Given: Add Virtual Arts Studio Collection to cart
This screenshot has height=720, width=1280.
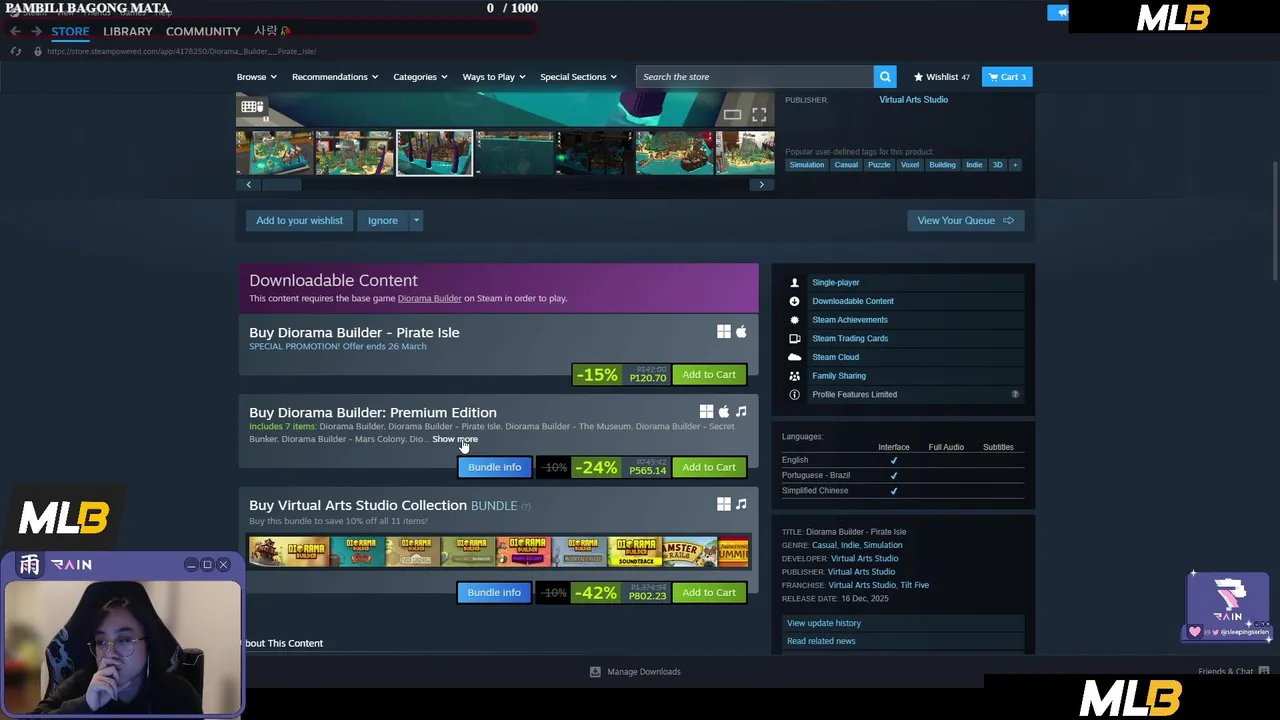Looking at the screenshot, I should (x=709, y=593).
